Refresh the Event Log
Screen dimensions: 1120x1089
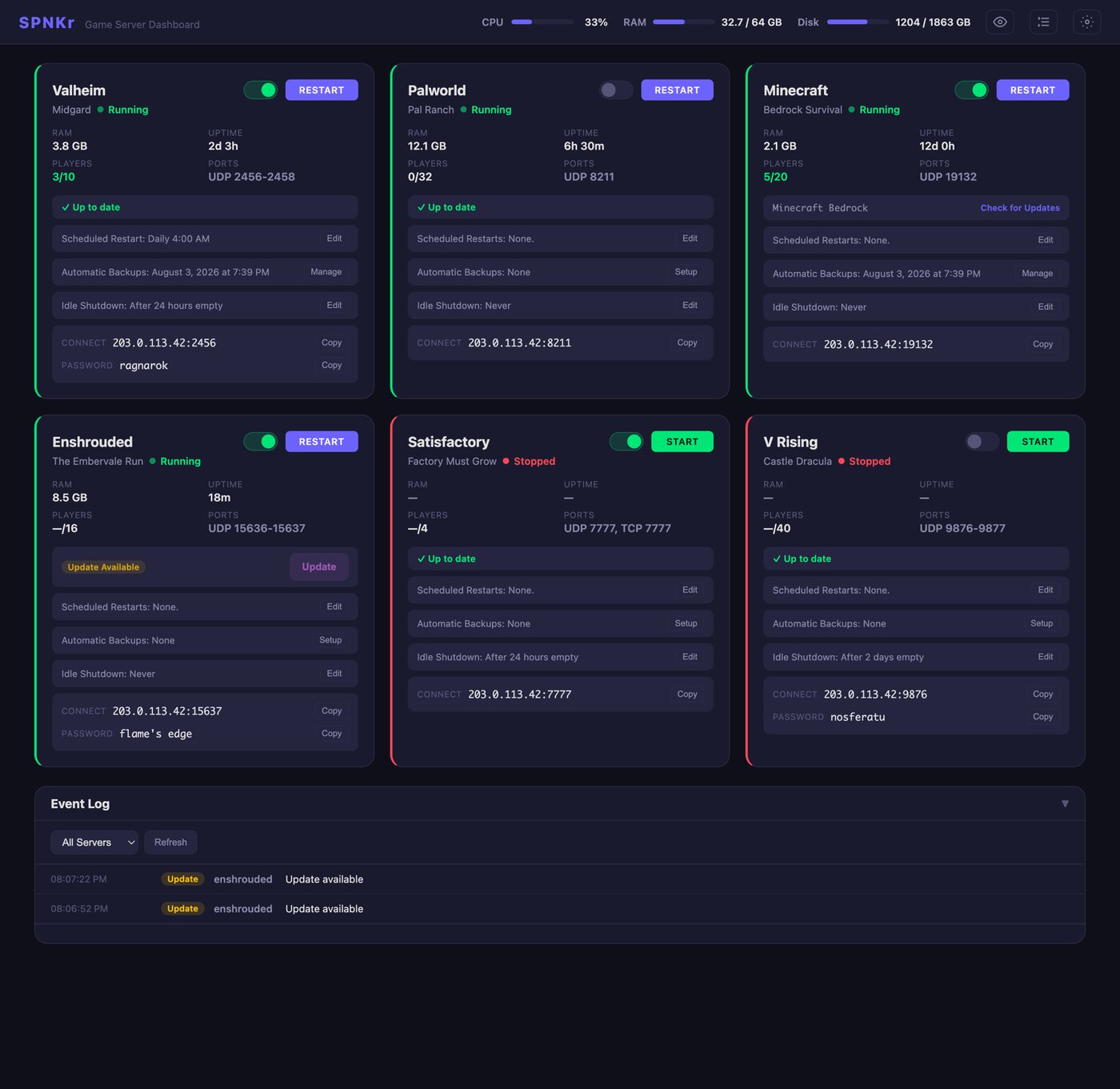170,843
